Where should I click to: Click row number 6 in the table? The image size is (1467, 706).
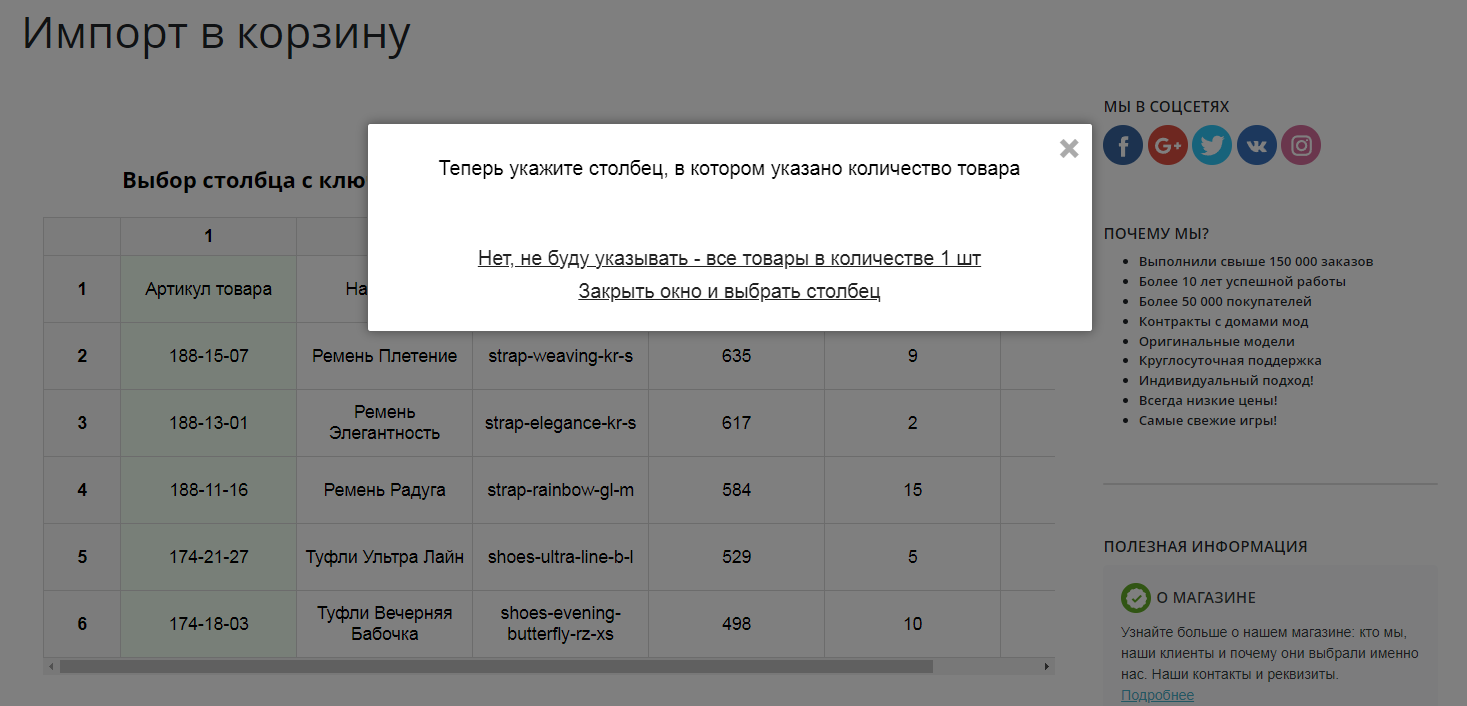pos(82,624)
